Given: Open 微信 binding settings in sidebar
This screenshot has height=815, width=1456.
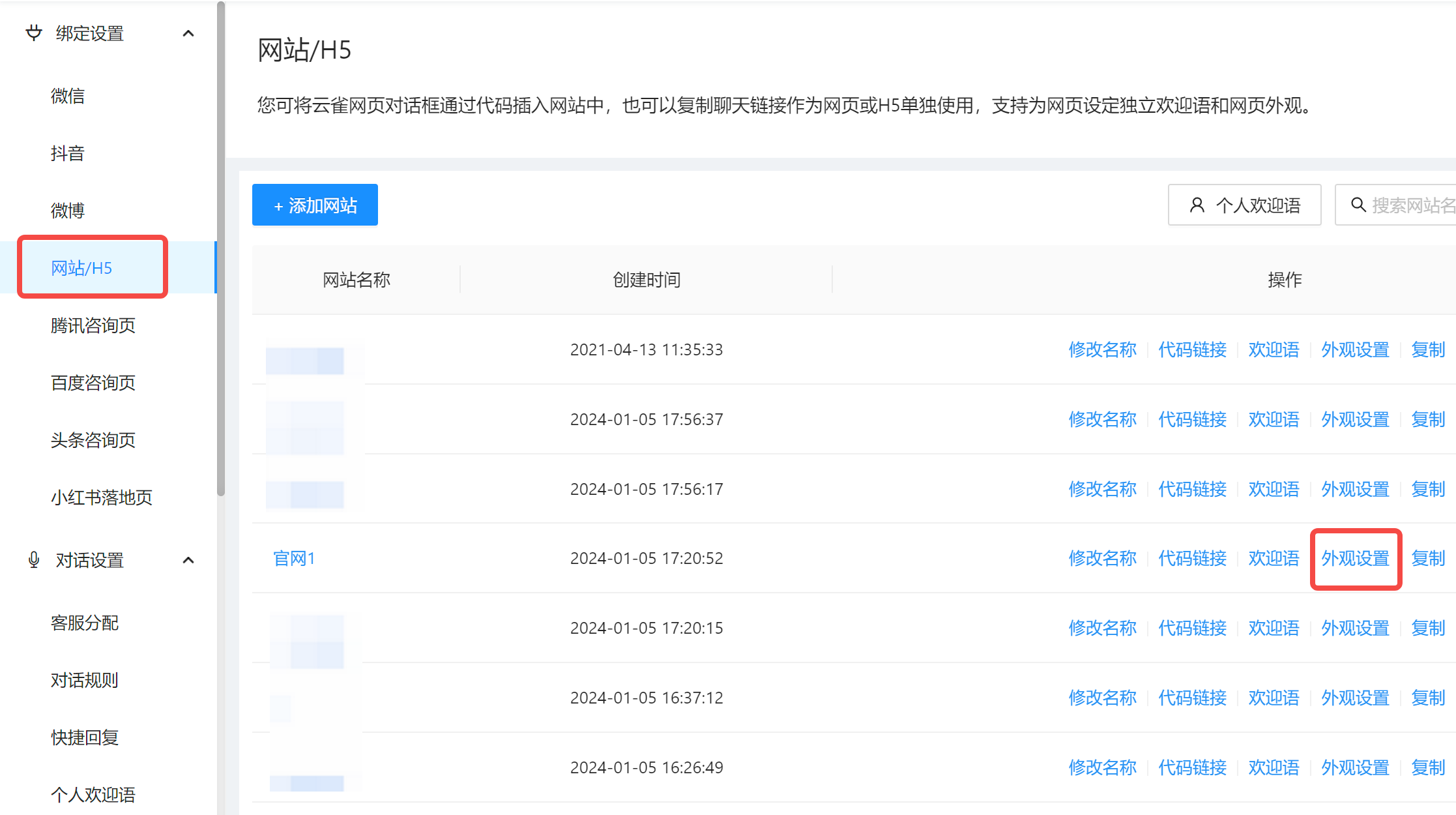Looking at the screenshot, I should click(x=68, y=96).
